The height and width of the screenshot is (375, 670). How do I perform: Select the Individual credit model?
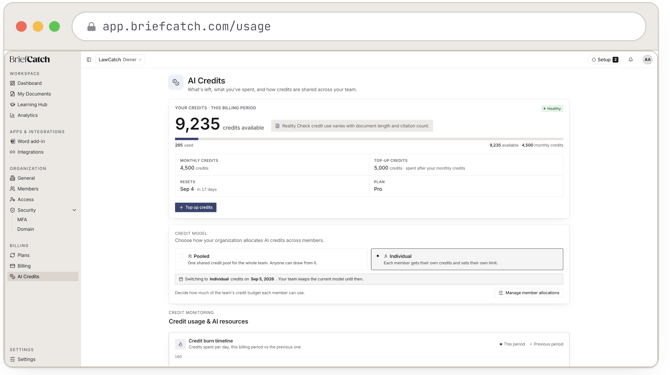point(467,259)
